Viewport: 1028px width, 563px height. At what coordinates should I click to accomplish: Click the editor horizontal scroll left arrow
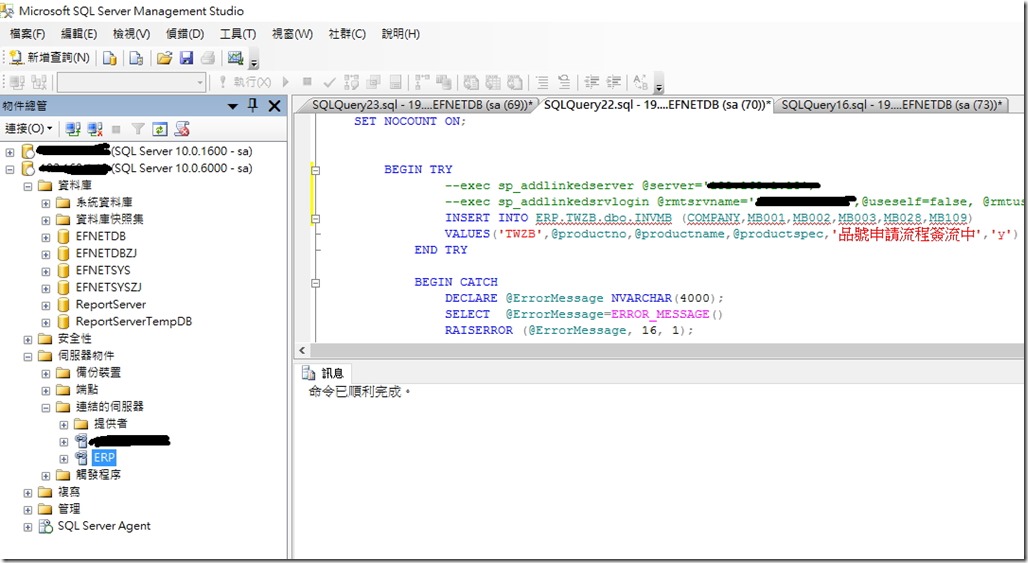302,351
